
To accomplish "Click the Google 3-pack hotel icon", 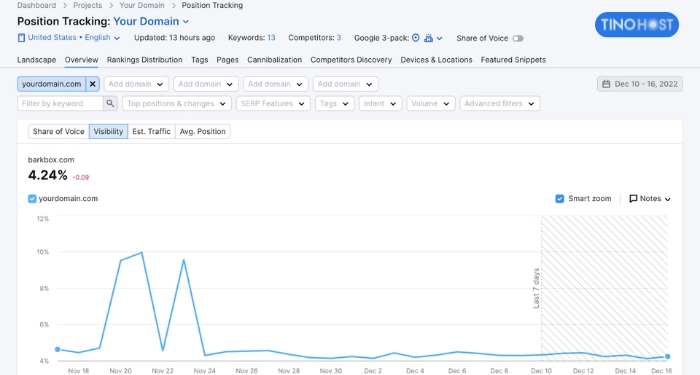I will point(429,38).
